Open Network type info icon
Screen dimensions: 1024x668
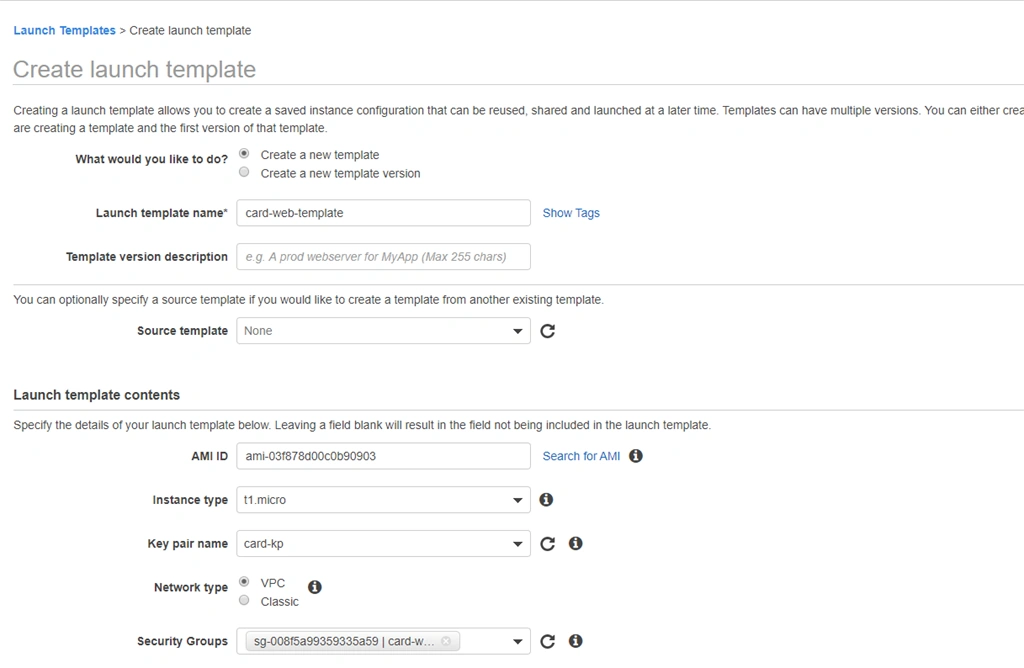tap(315, 587)
